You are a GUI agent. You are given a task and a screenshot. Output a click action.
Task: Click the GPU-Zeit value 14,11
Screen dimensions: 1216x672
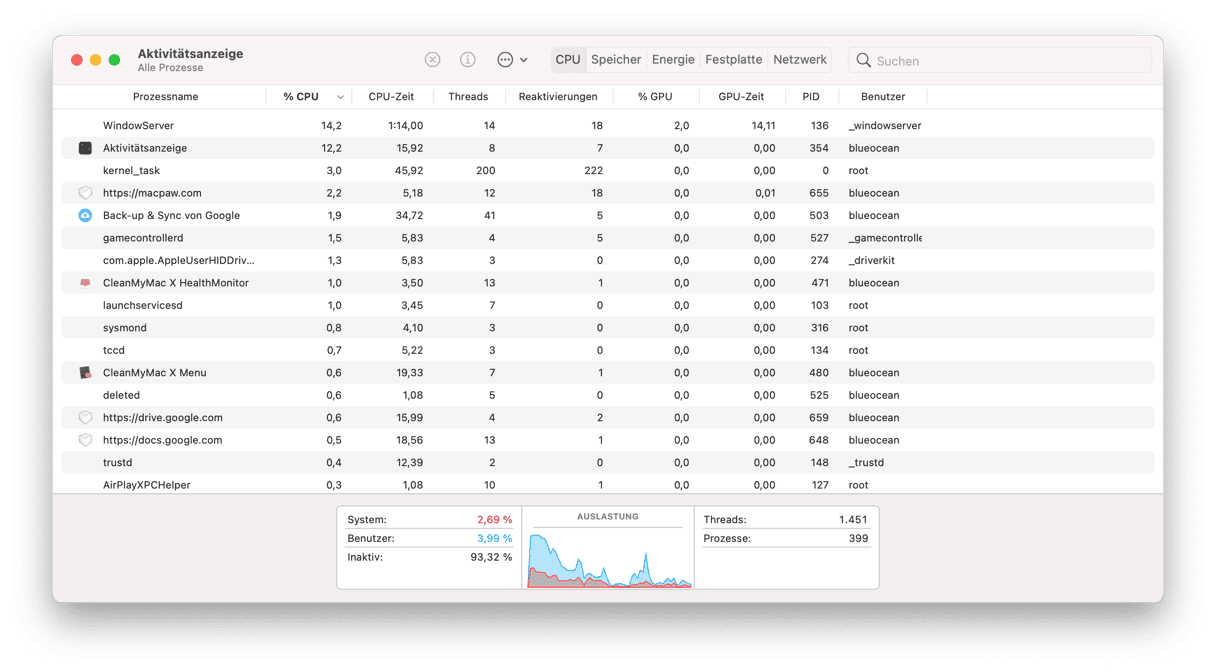763,126
